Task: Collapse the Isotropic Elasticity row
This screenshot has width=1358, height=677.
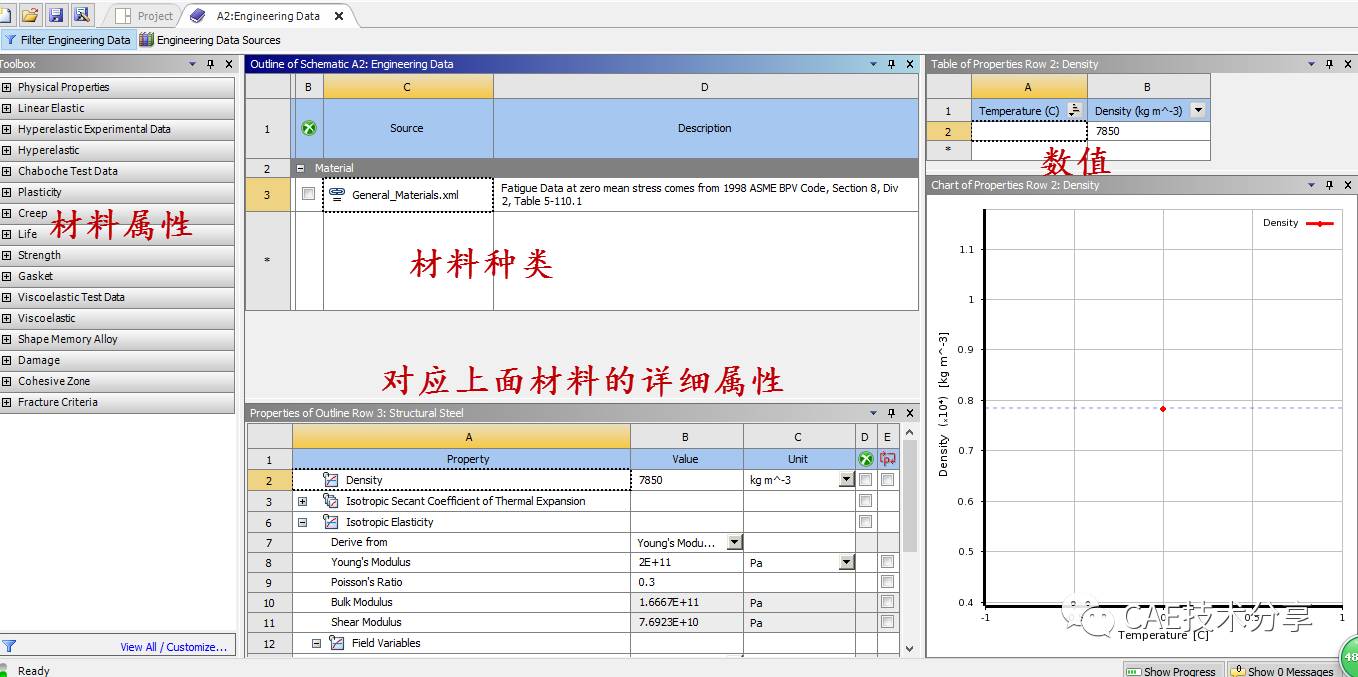Action: point(302,522)
